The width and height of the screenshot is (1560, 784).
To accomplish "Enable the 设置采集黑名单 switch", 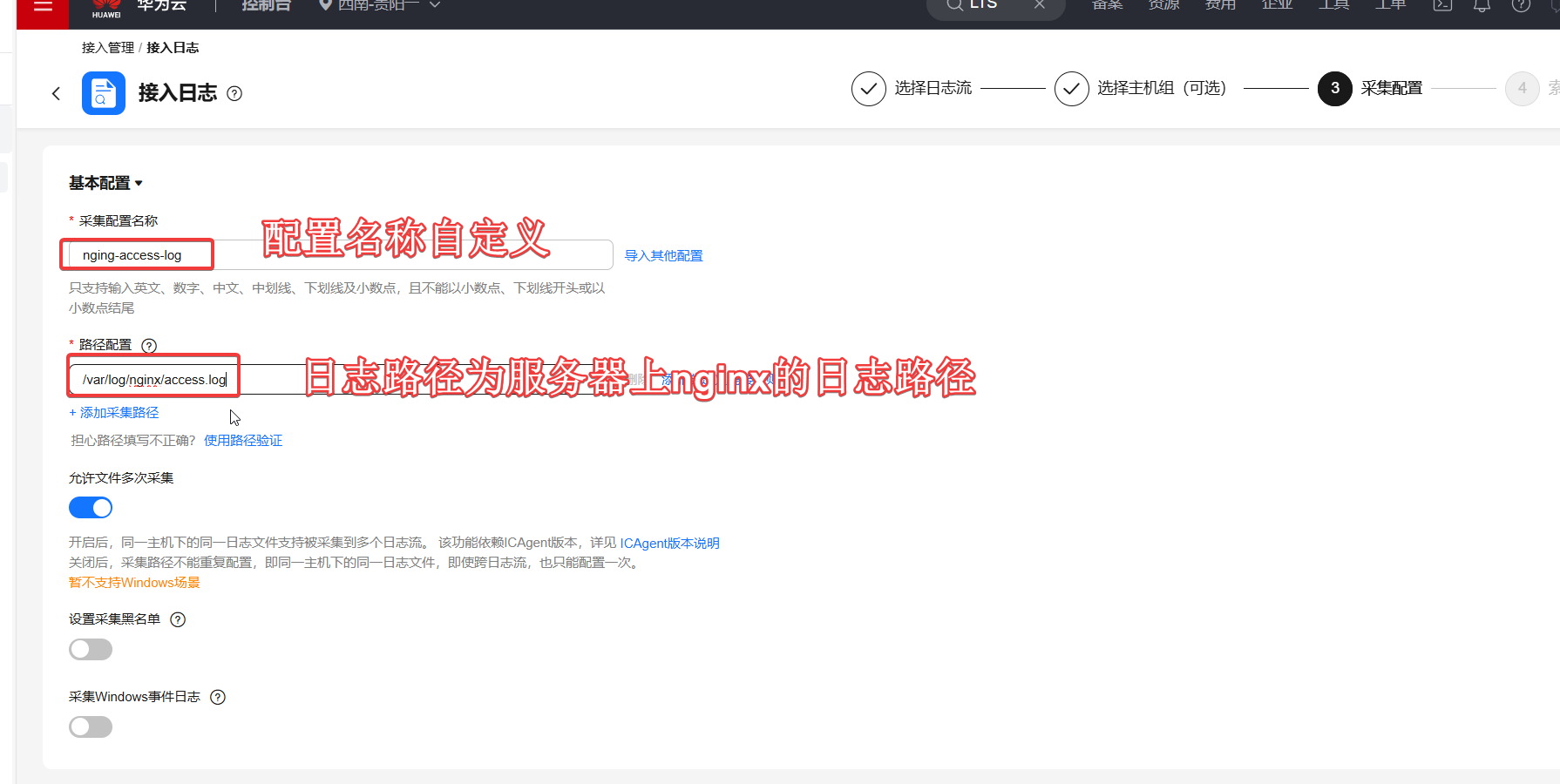I will click(91, 650).
